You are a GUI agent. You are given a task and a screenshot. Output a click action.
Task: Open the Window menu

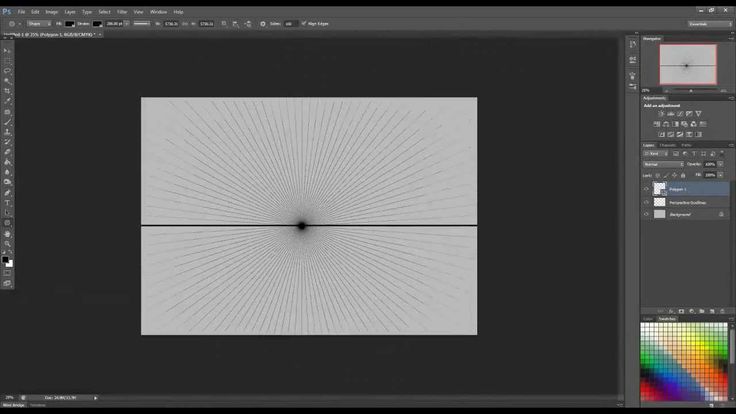158,12
